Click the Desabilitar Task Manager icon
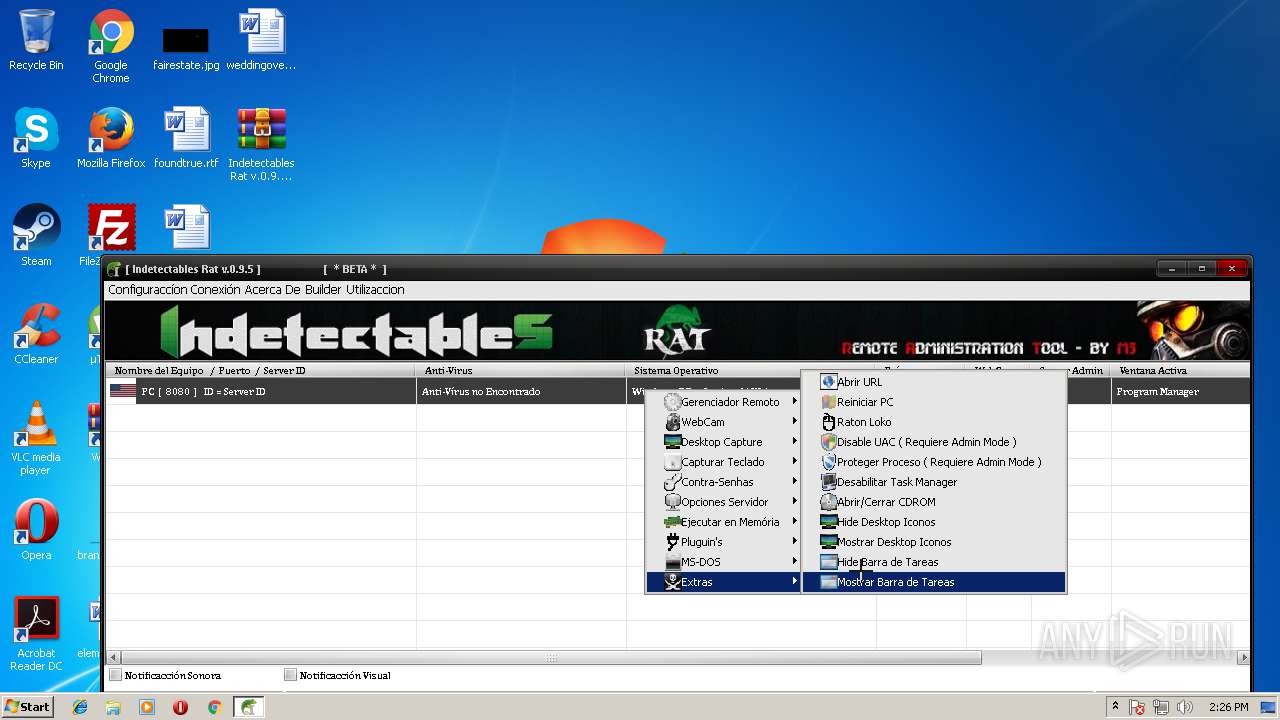Viewport: 1280px width, 720px height. [828, 482]
